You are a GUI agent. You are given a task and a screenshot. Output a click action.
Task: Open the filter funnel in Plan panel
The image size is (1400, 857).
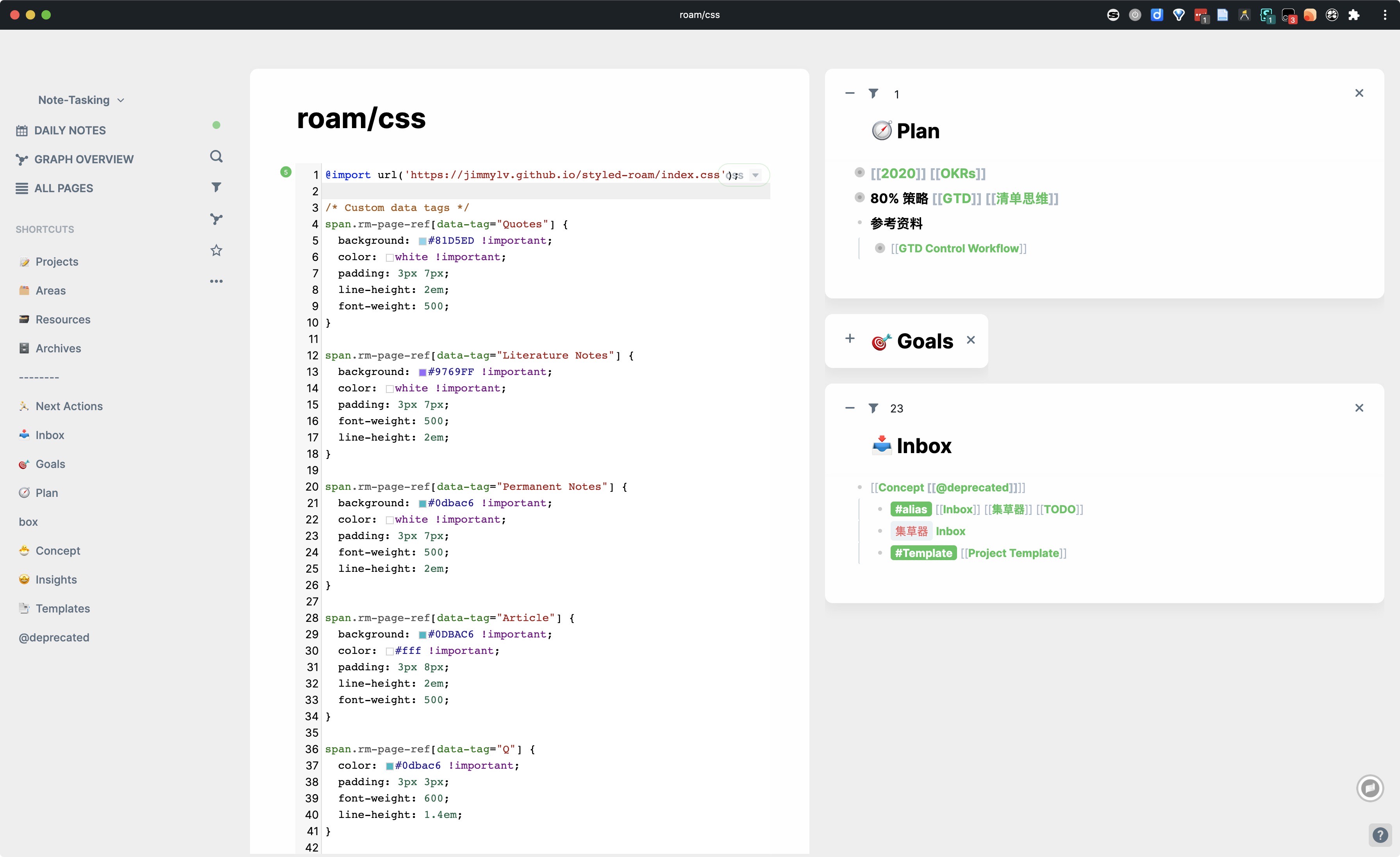873,94
